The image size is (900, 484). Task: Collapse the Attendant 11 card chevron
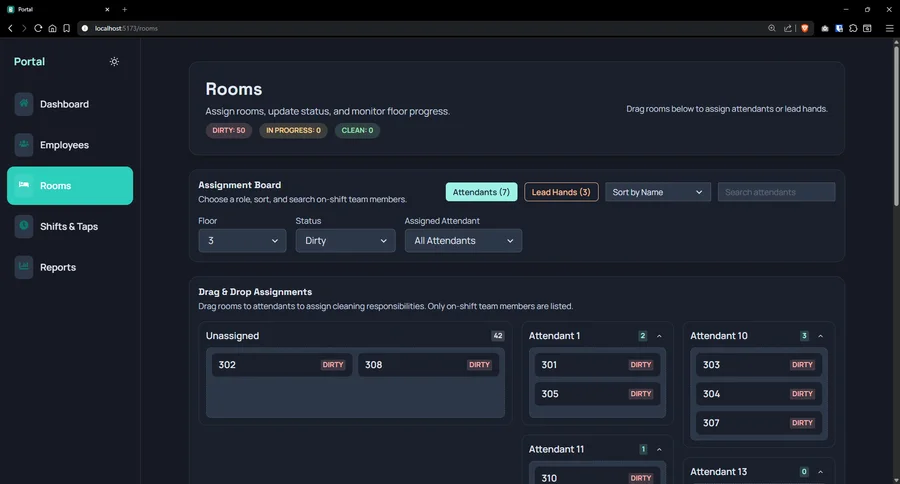point(659,449)
